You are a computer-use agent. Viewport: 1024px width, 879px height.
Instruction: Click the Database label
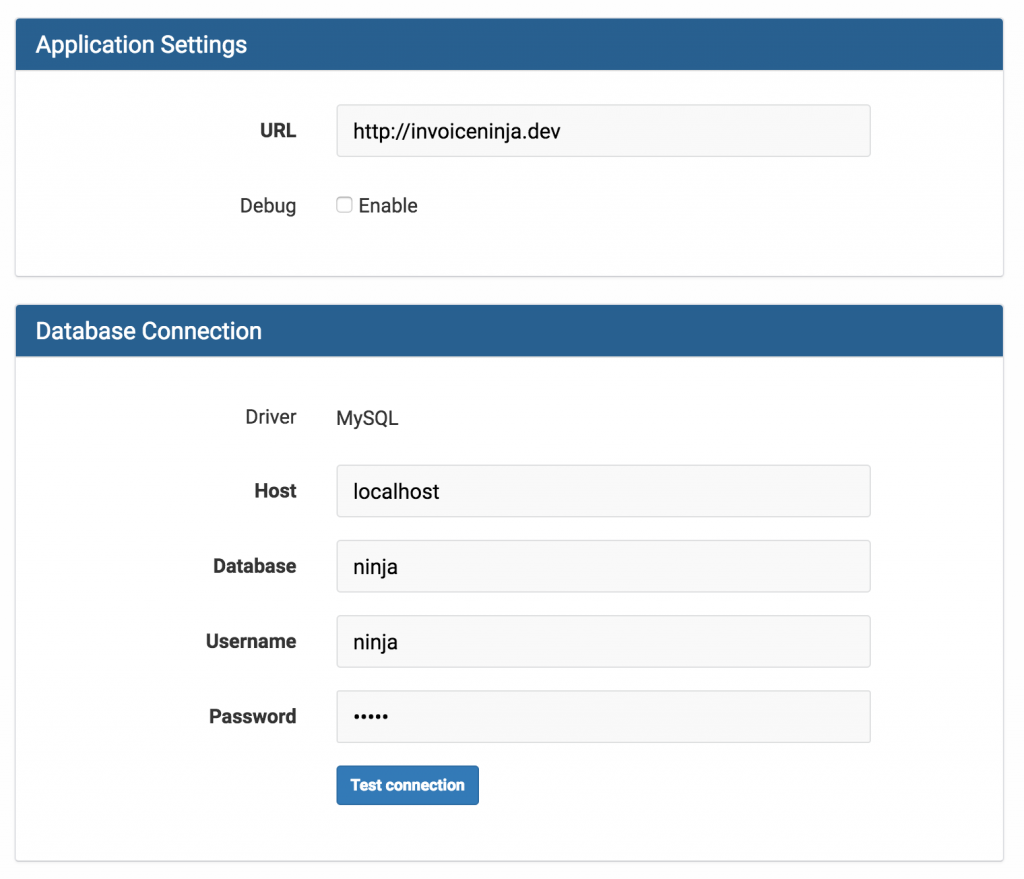click(x=254, y=566)
